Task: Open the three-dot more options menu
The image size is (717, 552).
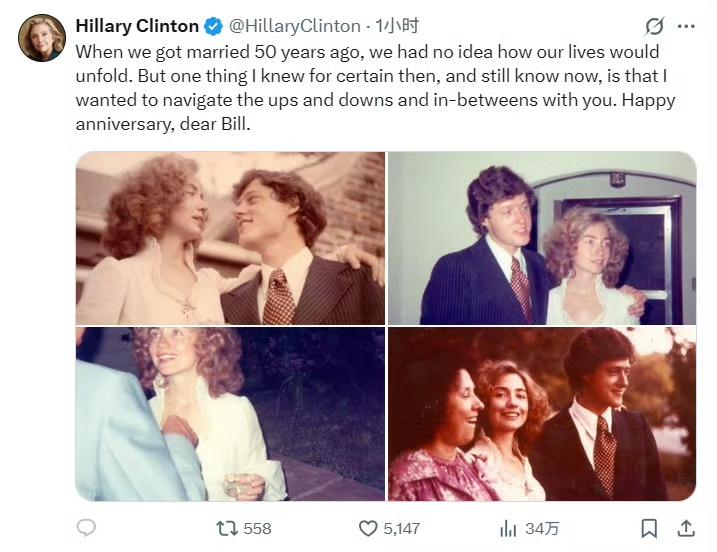Action: click(686, 26)
